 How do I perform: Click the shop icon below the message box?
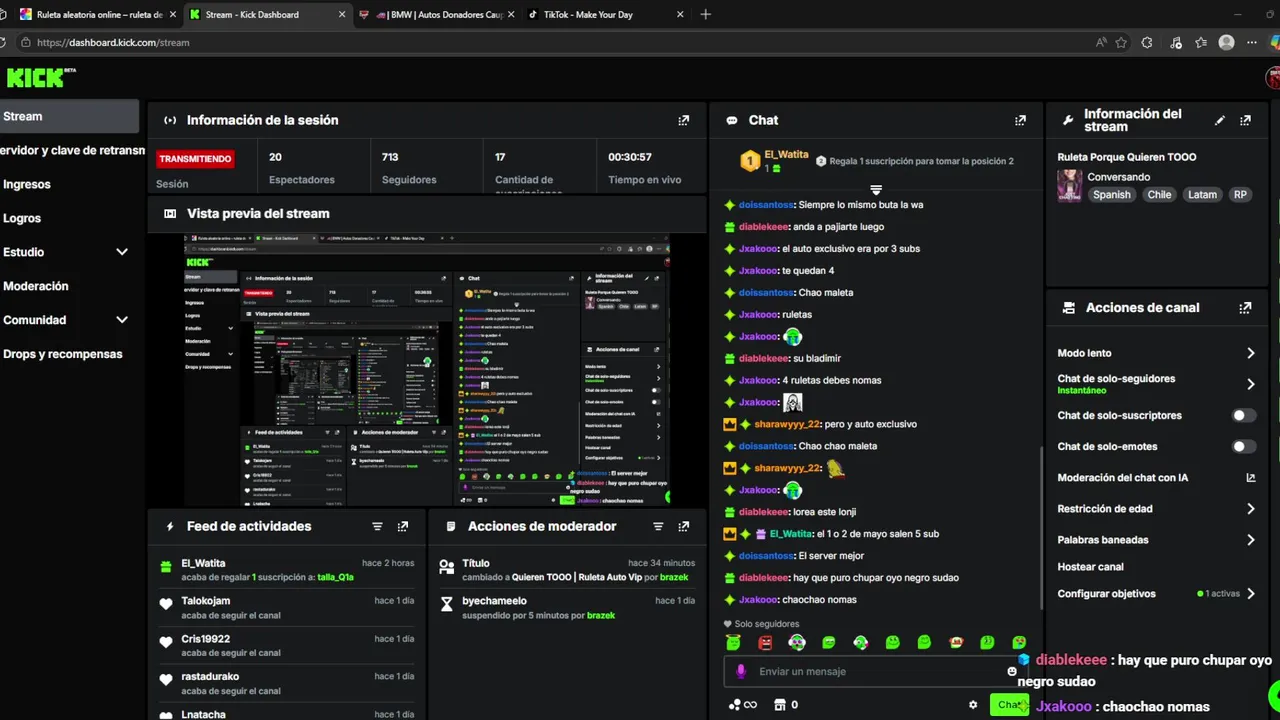click(x=781, y=705)
